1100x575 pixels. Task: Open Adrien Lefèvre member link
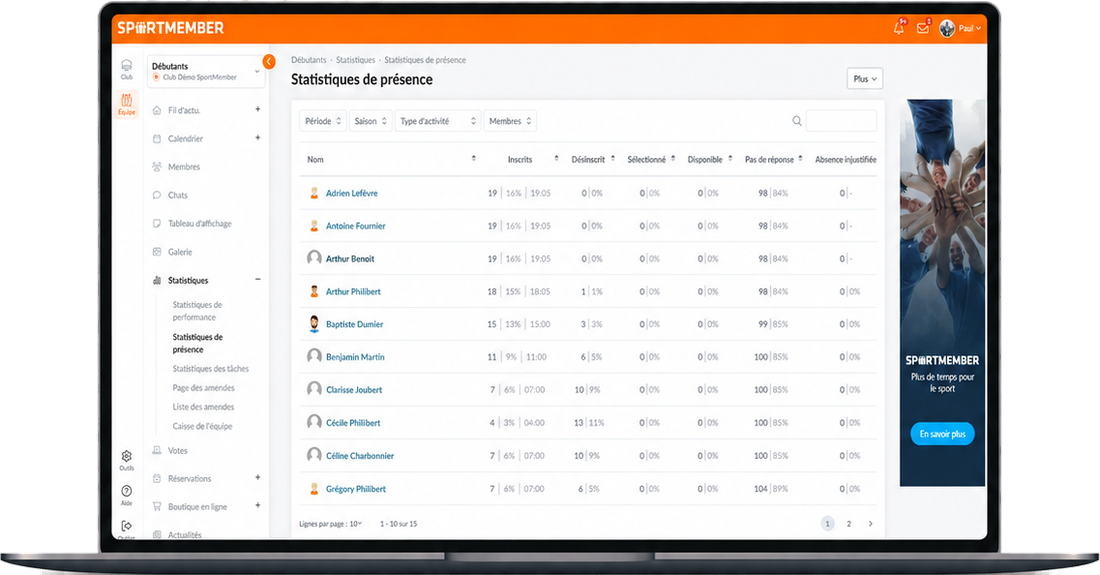(x=351, y=193)
